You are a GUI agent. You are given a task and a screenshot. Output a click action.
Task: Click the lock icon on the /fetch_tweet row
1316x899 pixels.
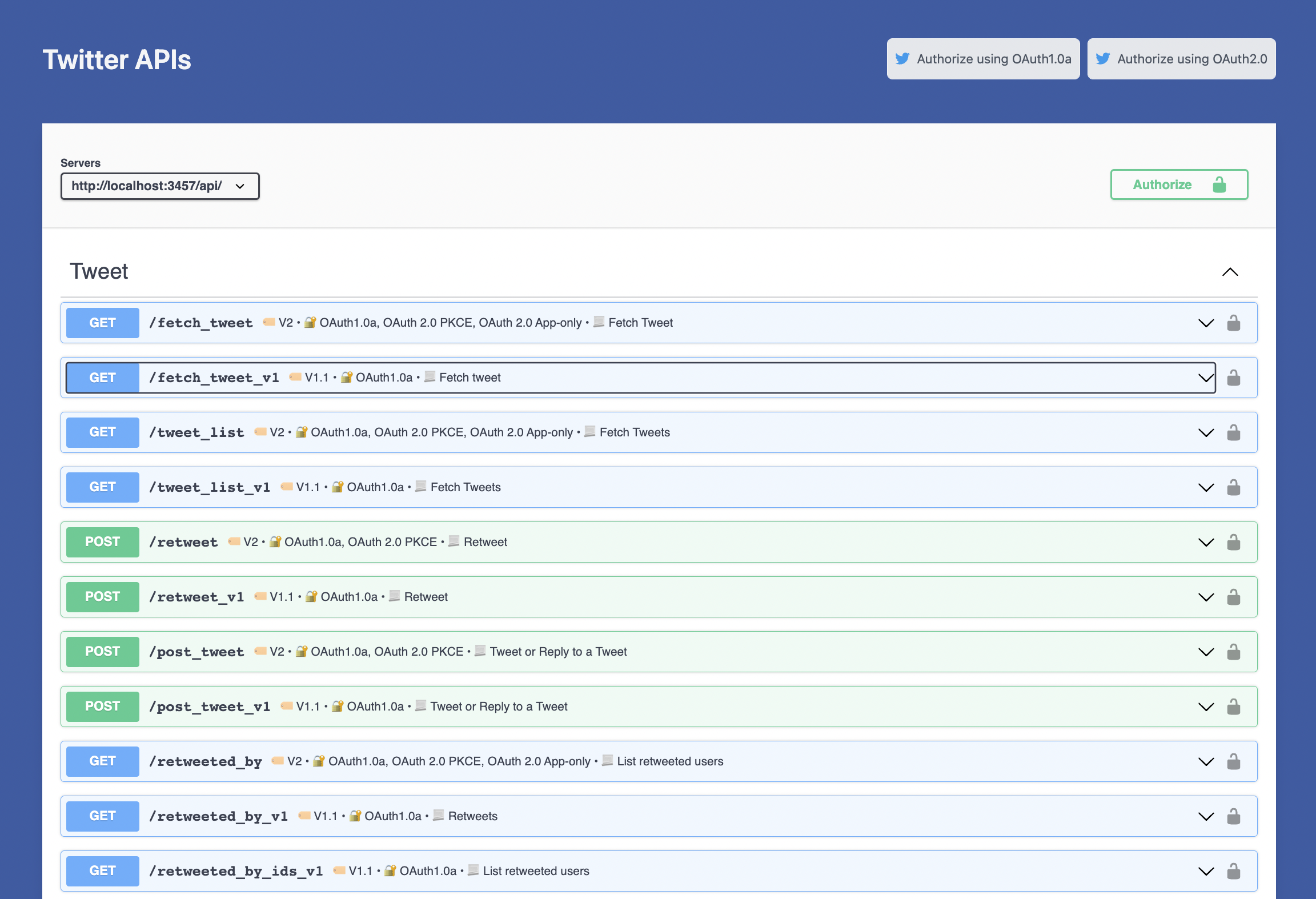click(1234, 323)
